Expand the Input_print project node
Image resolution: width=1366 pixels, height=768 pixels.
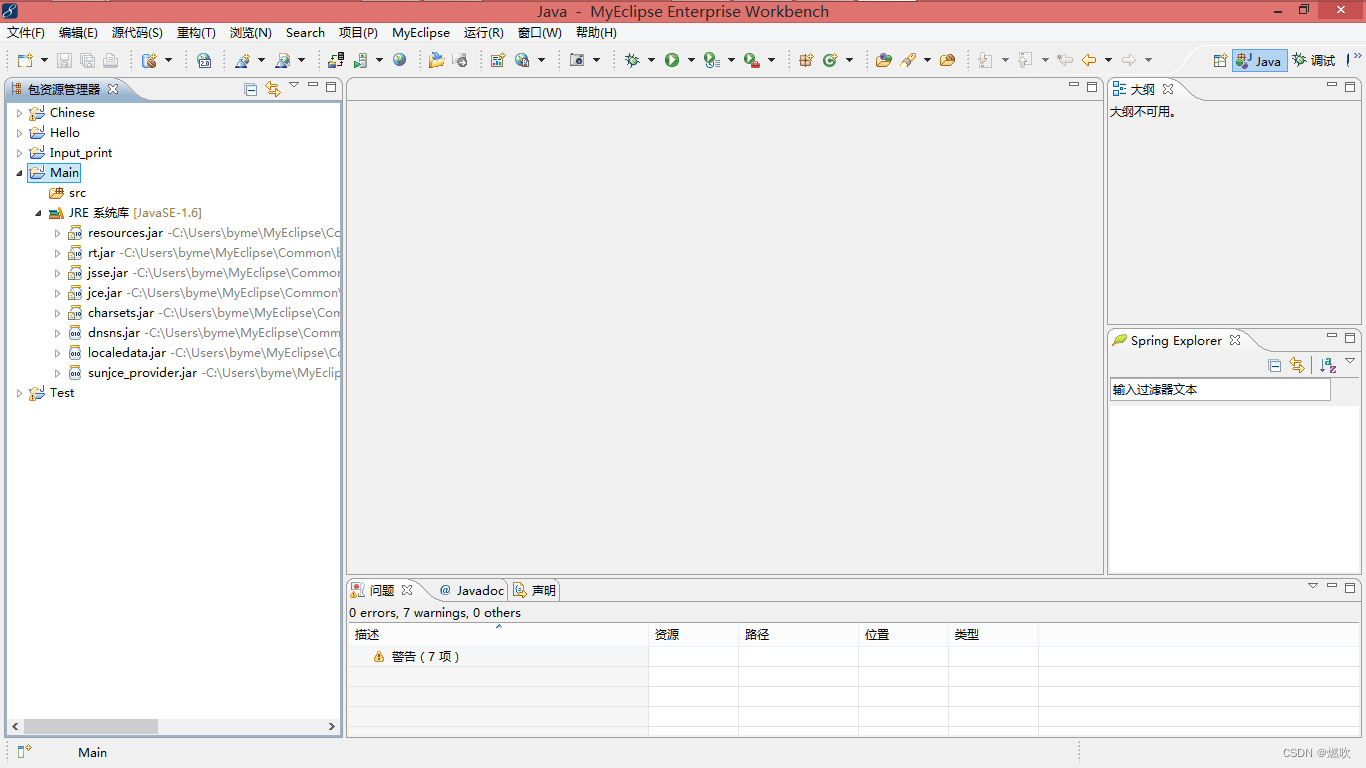[19, 153]
